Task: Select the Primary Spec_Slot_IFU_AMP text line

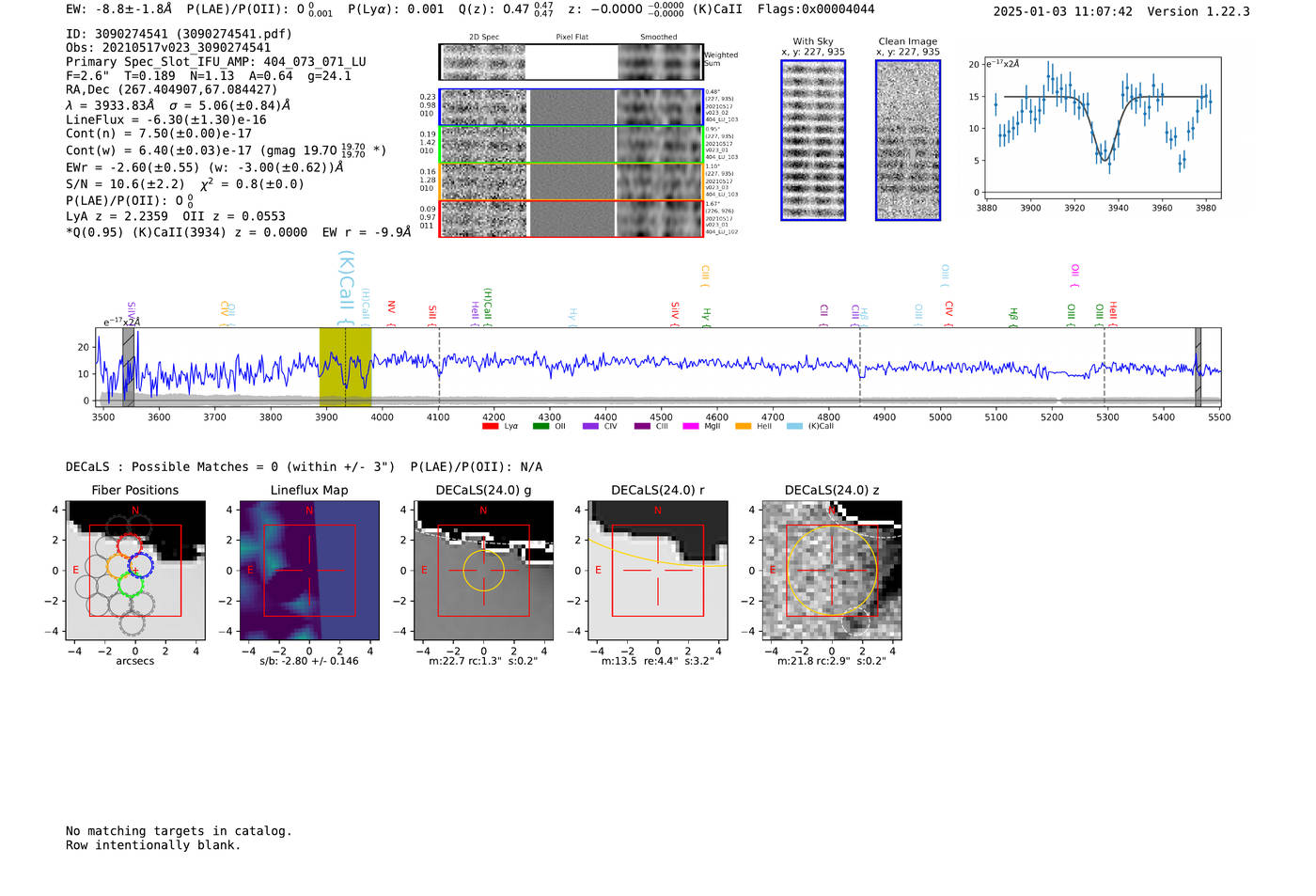Action: click(216, 62)
